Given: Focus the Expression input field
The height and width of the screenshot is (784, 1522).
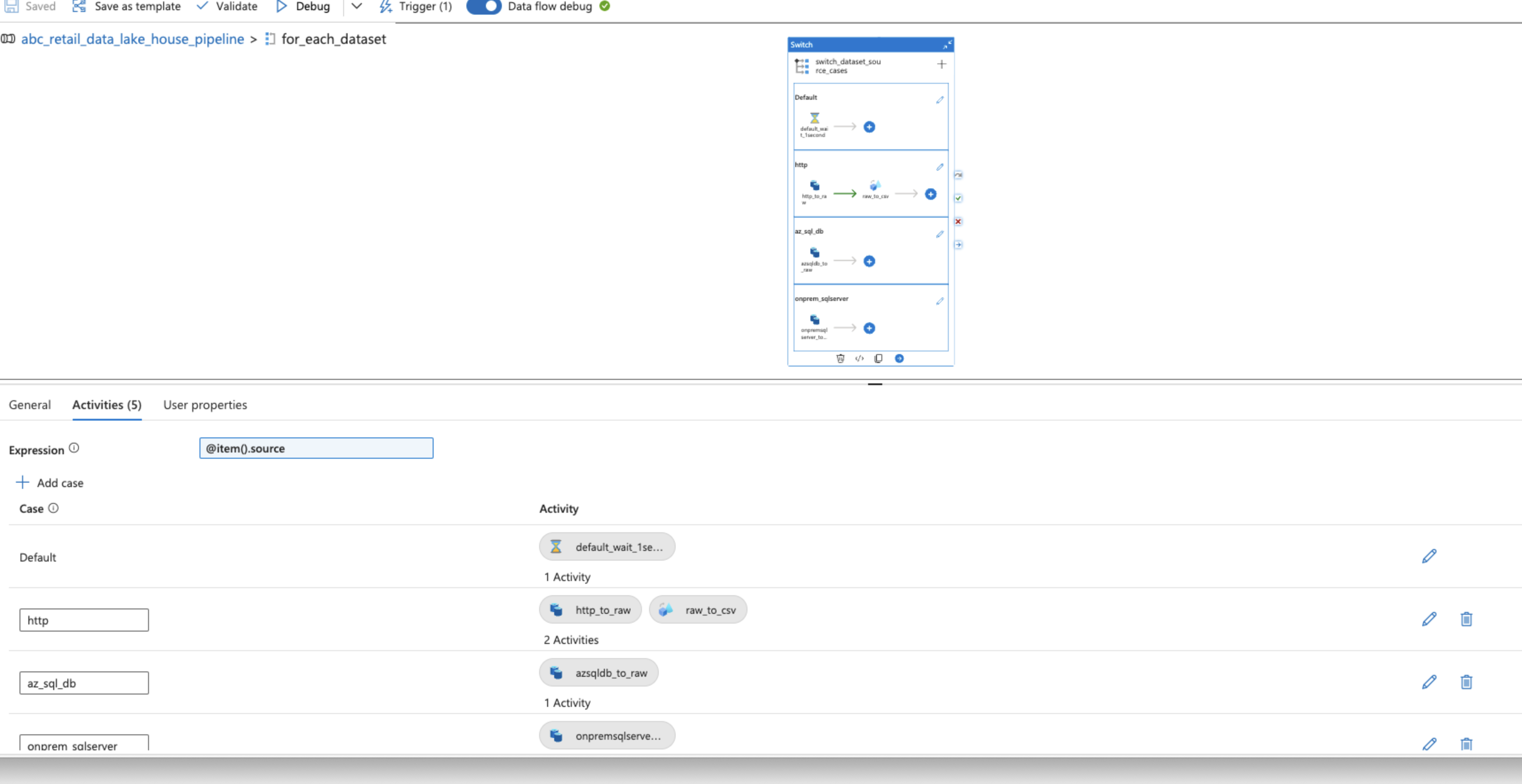Looking at the screenshot, I should pos(316,449).
